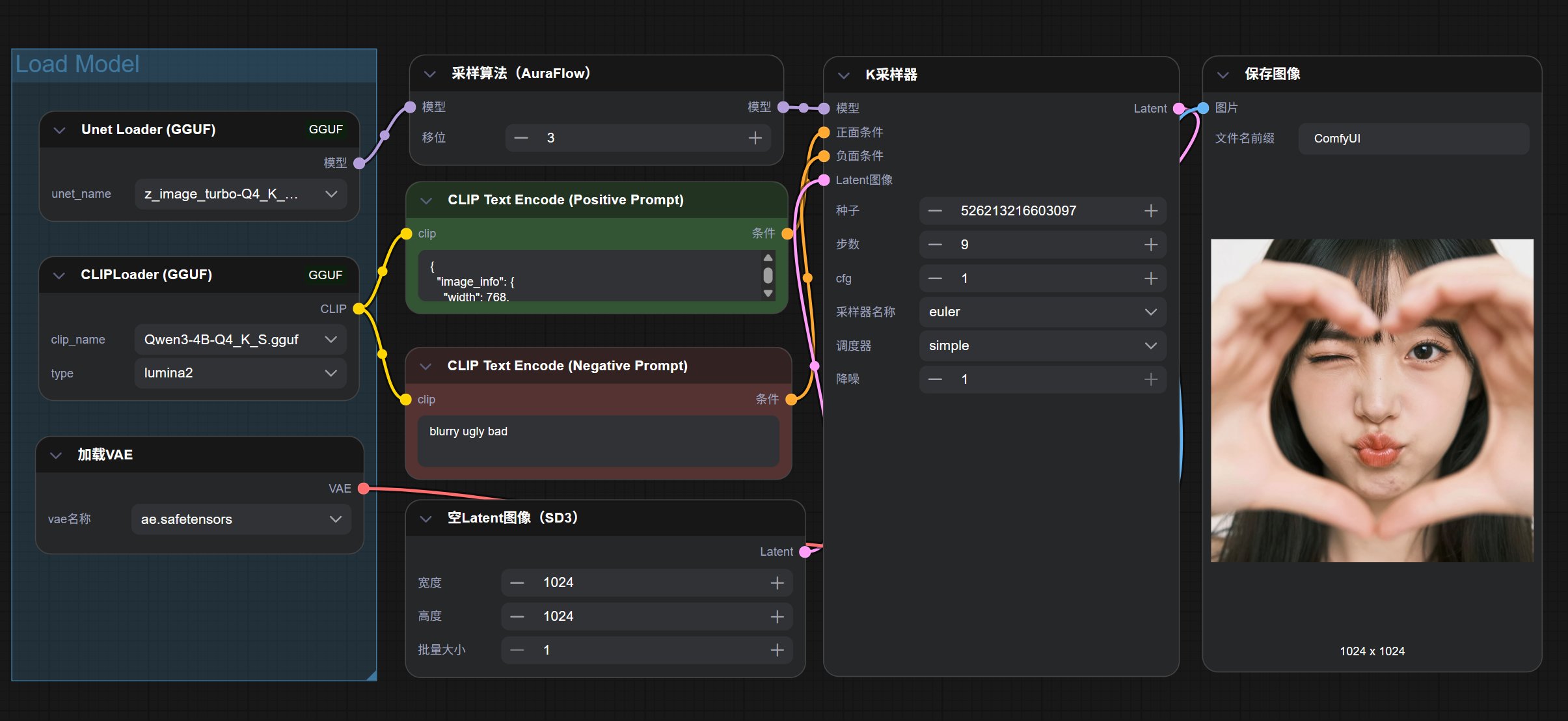Increase the latent width 1024 value
This screenshot has width=1568, height=721.
click(777, 583)
